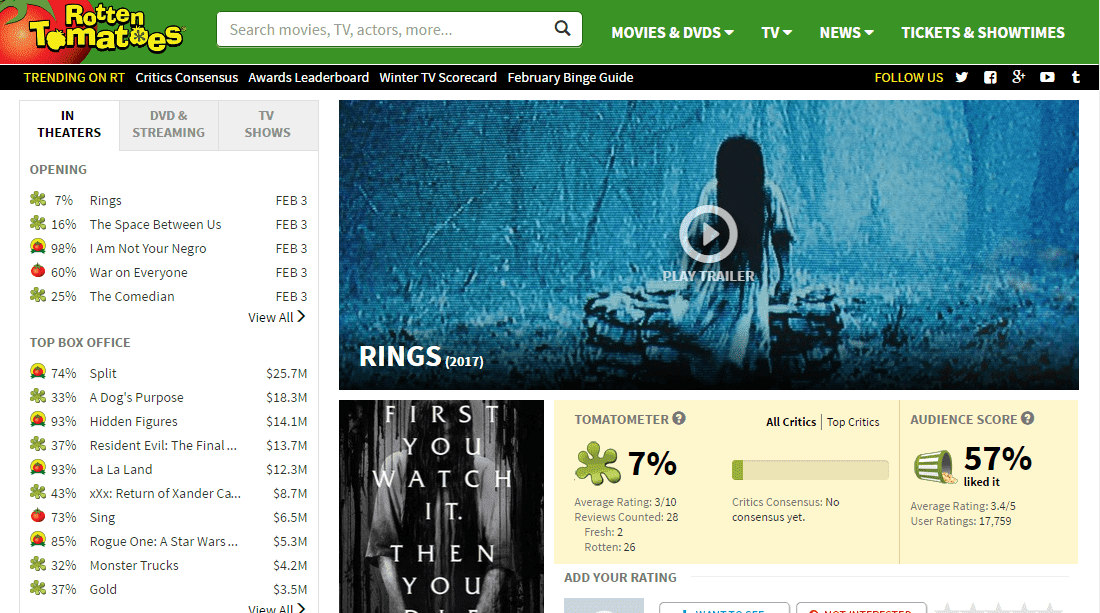Click the green splat beside 7% Tomatometer score

point(597,464)
